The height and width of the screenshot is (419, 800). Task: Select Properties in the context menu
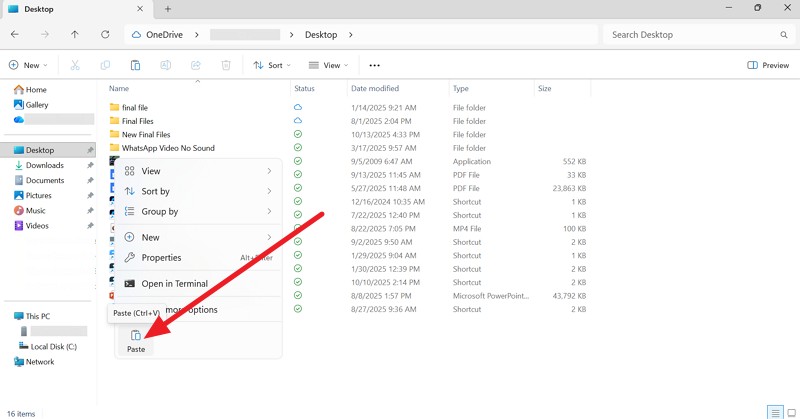161,257
